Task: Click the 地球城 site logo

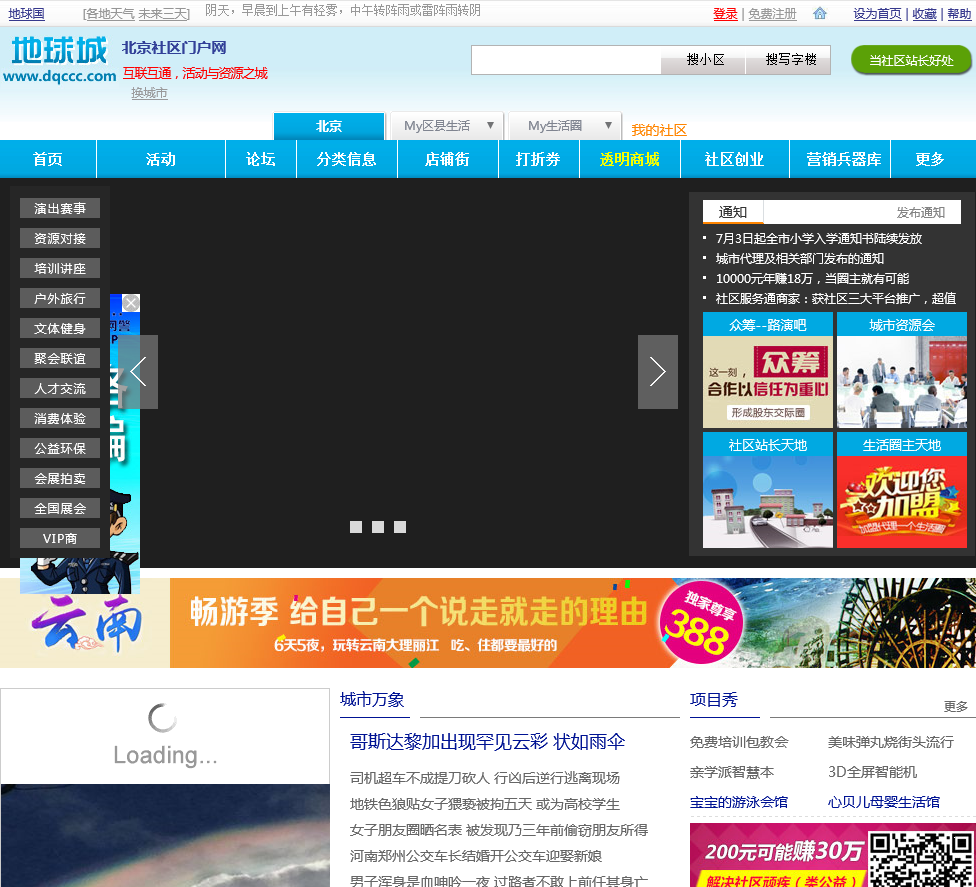Action: 60,59
